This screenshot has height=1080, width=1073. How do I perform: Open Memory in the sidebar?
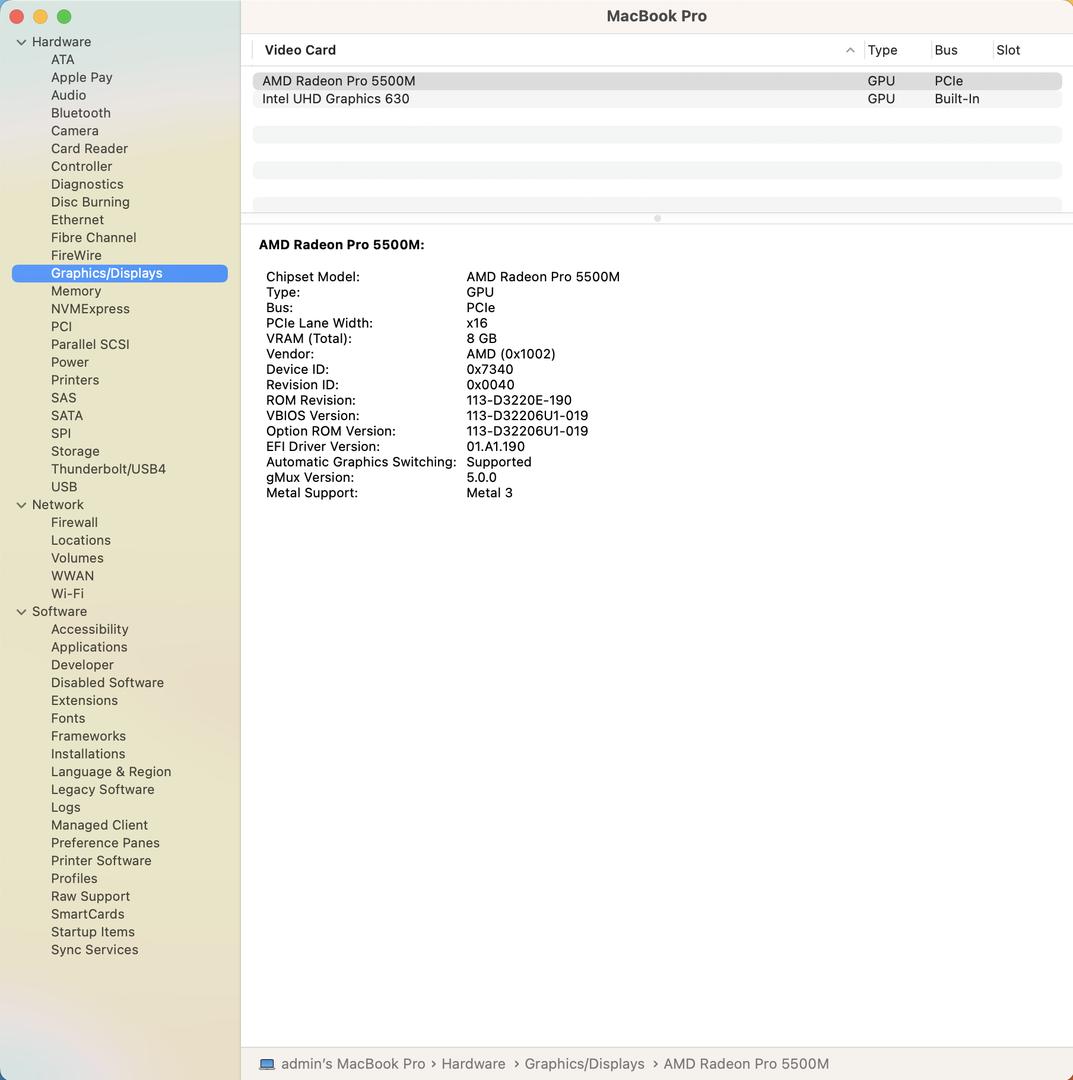76,291
